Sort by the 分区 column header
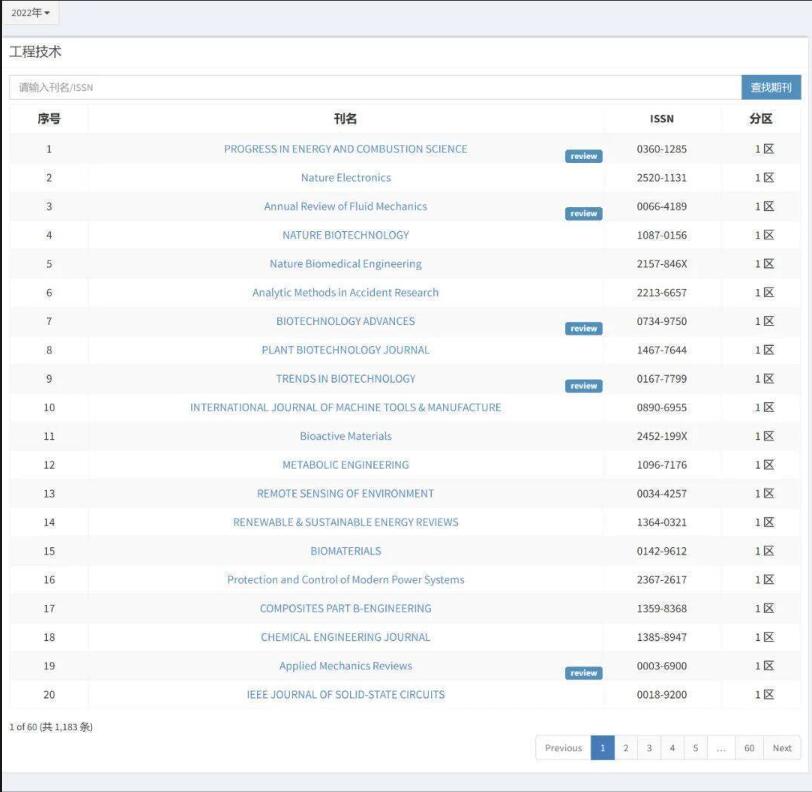812x792 pixels. pos(761,118)
